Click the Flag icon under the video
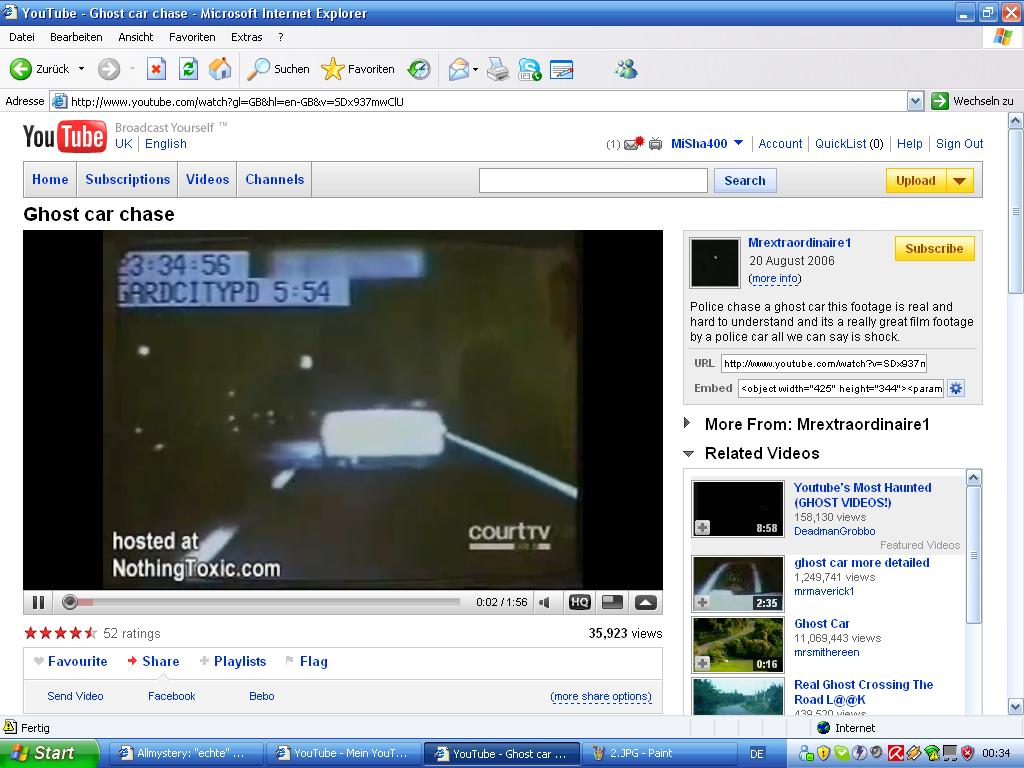Image resolution: width=1024 pixels, height=768 pixels. pos(289,661)
